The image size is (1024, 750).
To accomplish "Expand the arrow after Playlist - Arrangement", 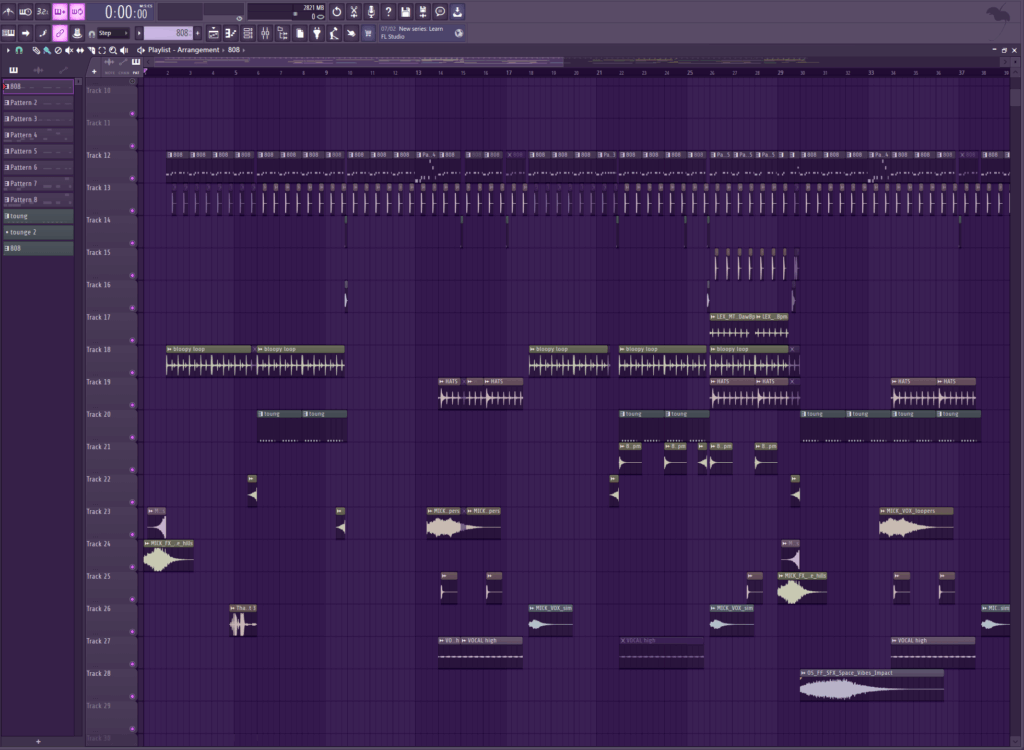I will coord(223,50).
